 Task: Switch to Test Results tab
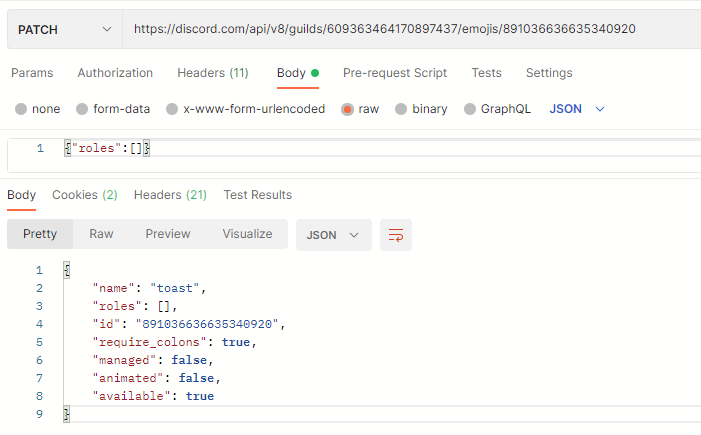tap(258, 195)
